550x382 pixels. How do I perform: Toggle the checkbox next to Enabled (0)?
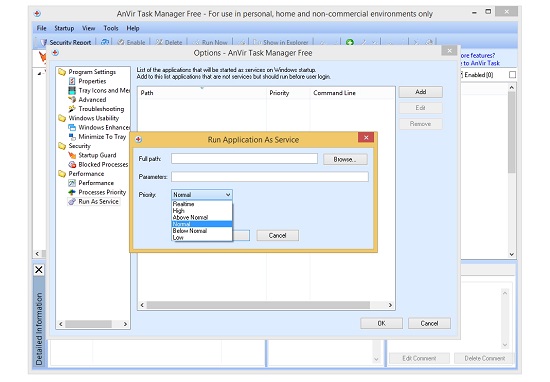pos(512,75)
